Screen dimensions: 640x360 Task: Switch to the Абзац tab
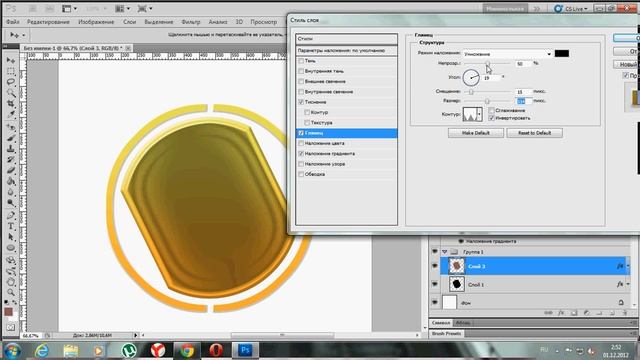click(462, 323)
